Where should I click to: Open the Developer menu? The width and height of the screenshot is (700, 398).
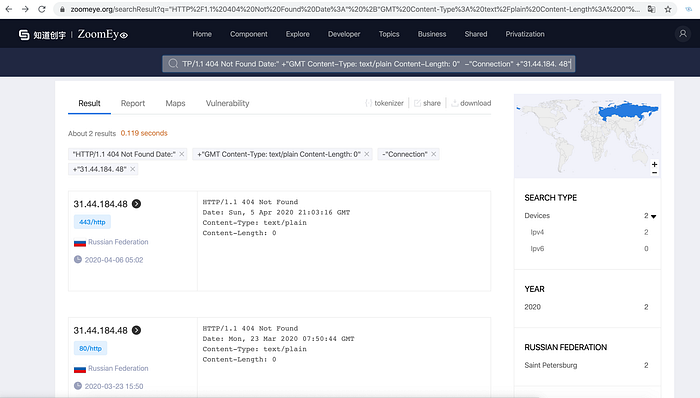pyautogui.click(x=344, y=34)
